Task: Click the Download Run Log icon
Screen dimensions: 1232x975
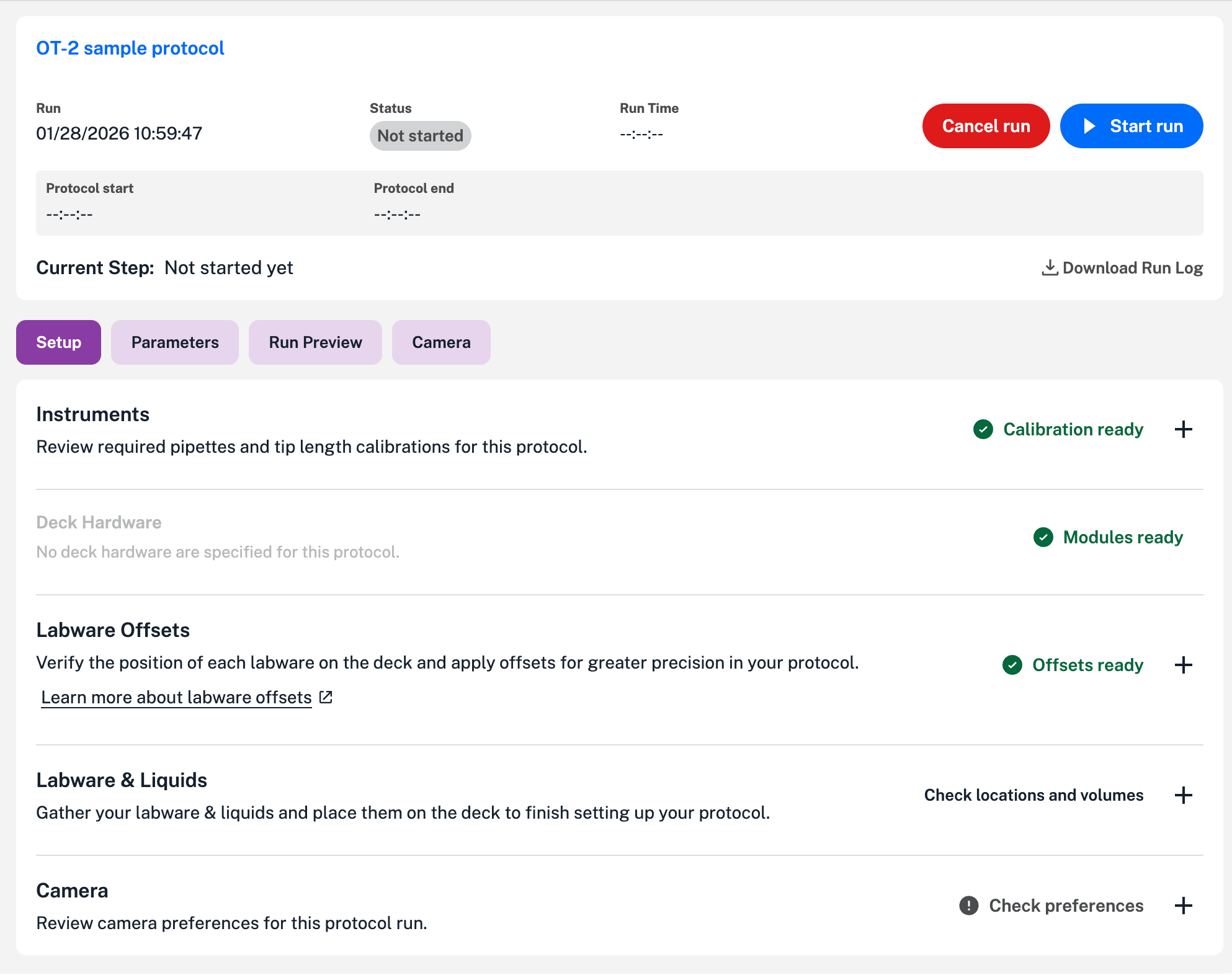Action: [x=1049, y=267]
